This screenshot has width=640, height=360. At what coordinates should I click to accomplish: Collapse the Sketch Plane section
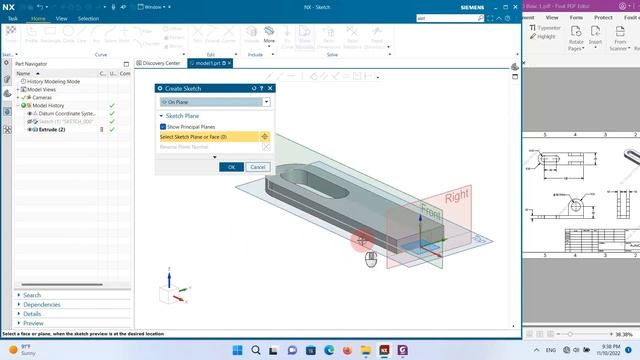tap(161, 116)
